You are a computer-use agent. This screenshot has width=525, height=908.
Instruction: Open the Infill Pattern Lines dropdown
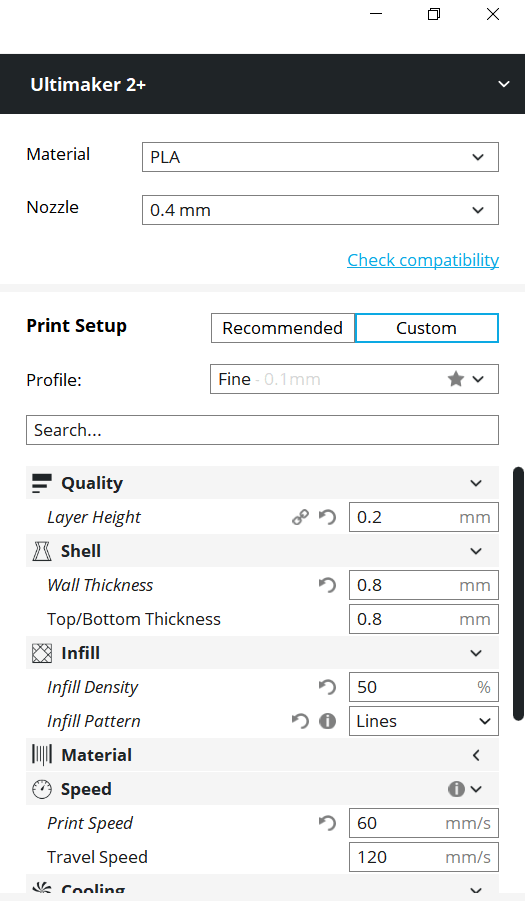click(424, 721)
